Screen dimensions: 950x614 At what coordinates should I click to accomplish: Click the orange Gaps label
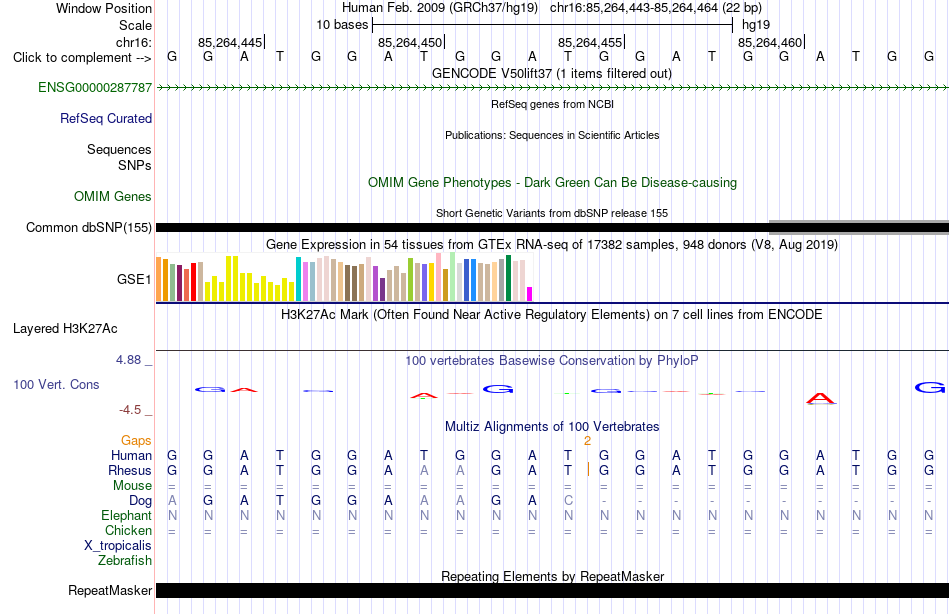coord(136,441)
